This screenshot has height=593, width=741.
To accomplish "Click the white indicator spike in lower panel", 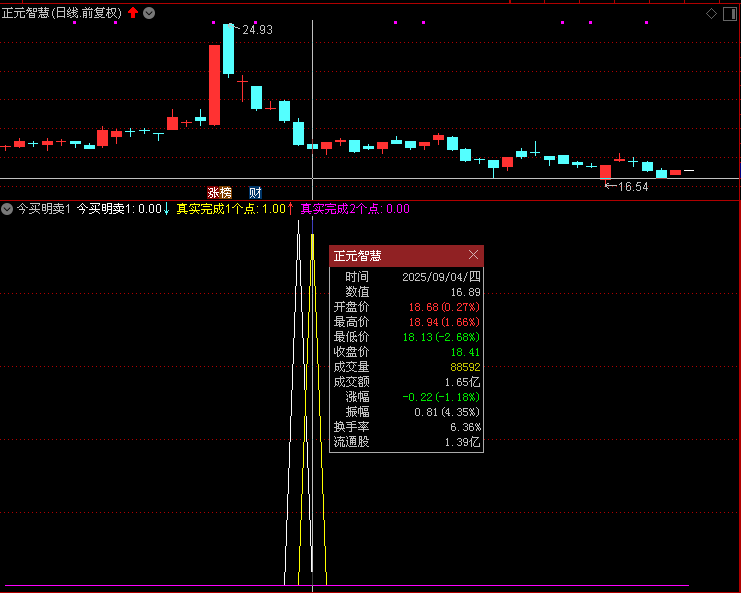I will [298, 402].
